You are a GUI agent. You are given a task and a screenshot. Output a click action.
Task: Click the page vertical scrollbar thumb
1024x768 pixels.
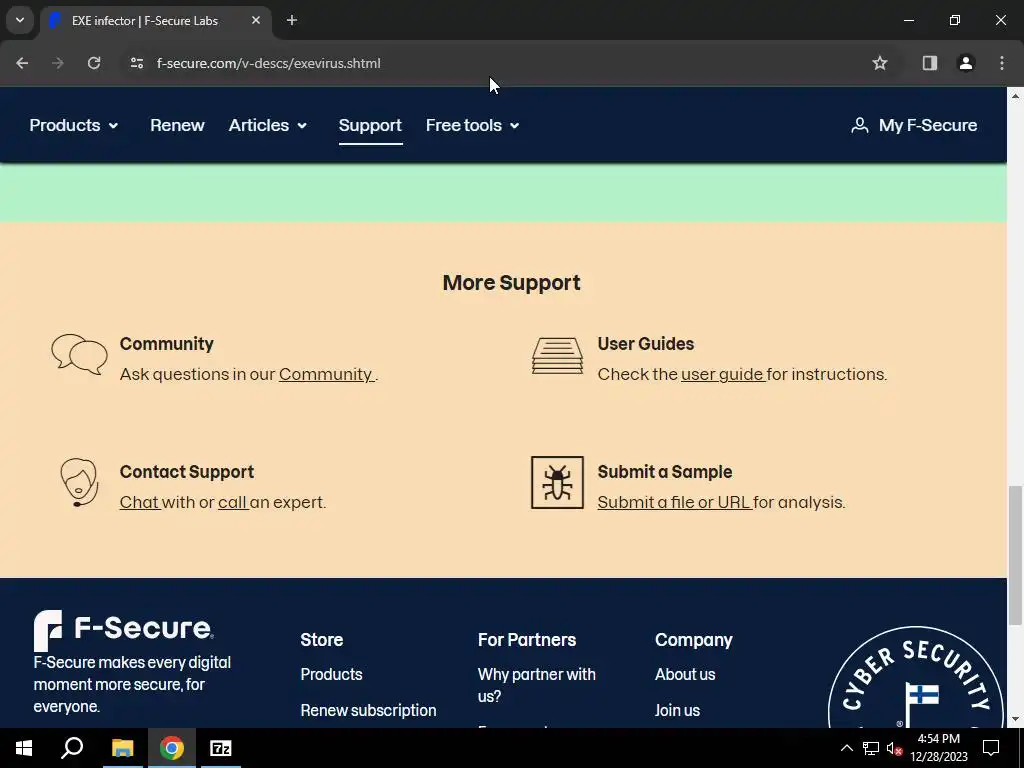point(1015,555)
